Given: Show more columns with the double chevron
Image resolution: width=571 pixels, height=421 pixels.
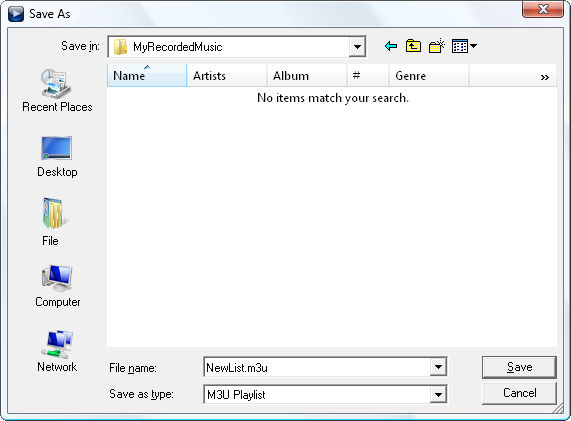Looking at the screenshot, I should coord(545,77).
